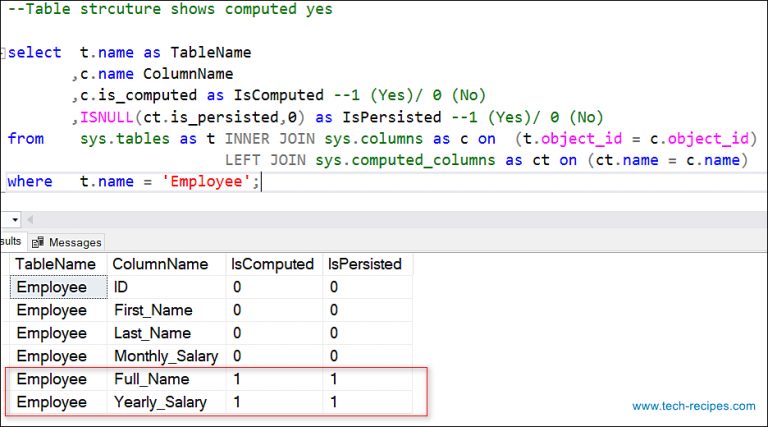Click IsPersisted value in First_Name row

pos(367,310)
